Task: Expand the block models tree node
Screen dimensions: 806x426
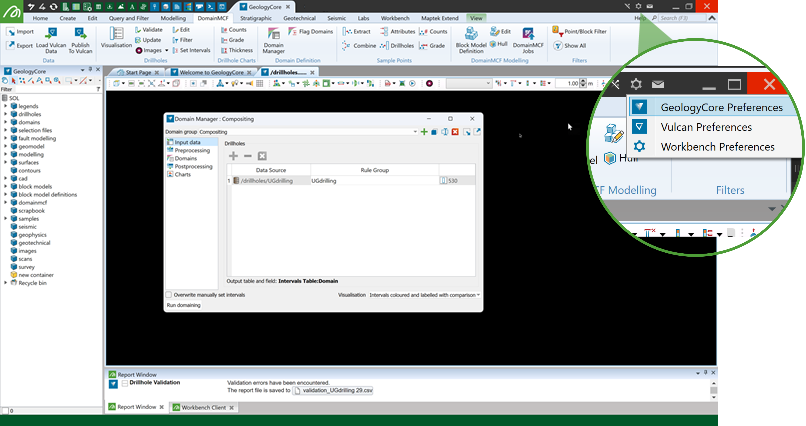Action: point(6,187)
